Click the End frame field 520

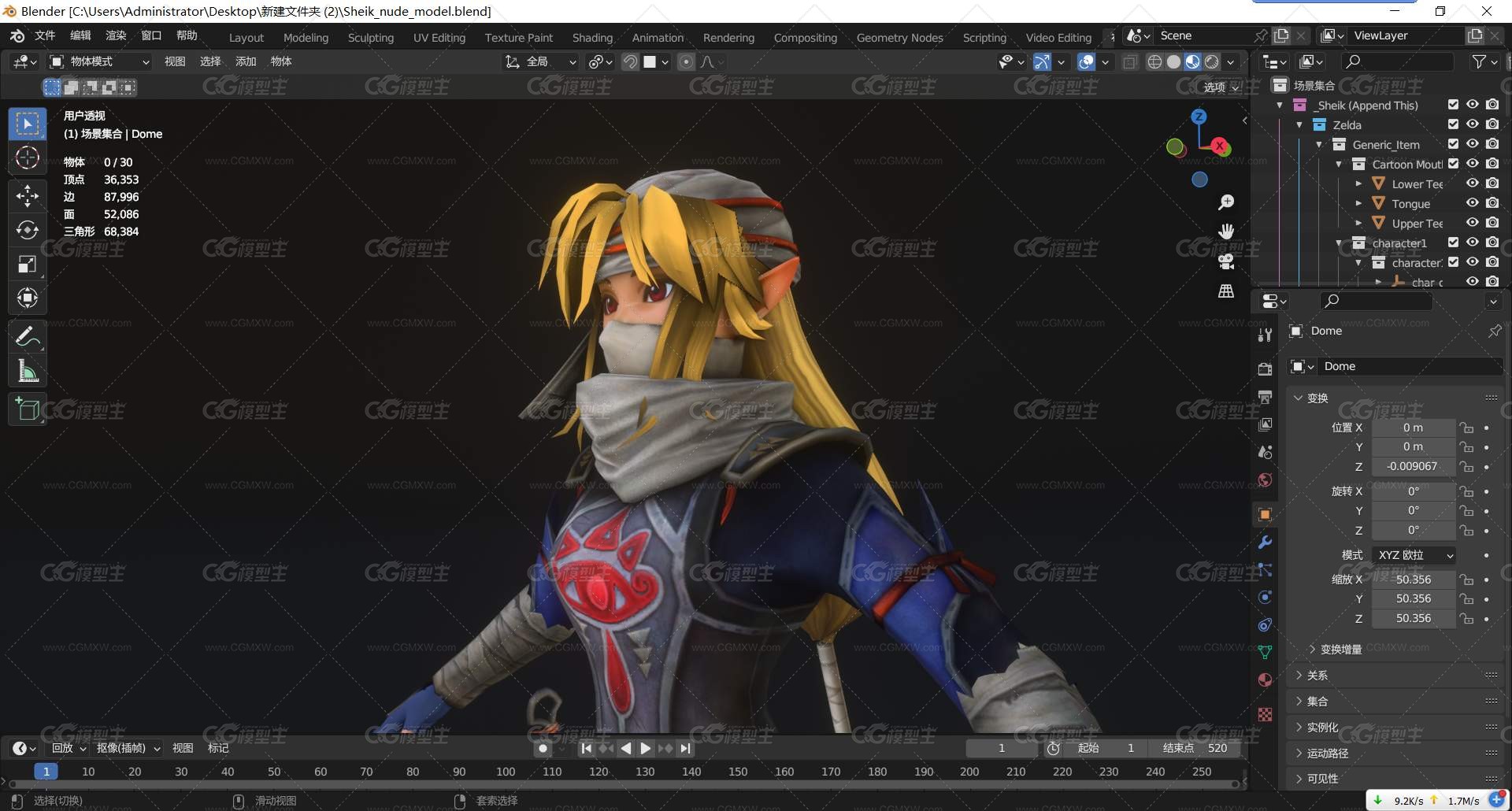1195,749
